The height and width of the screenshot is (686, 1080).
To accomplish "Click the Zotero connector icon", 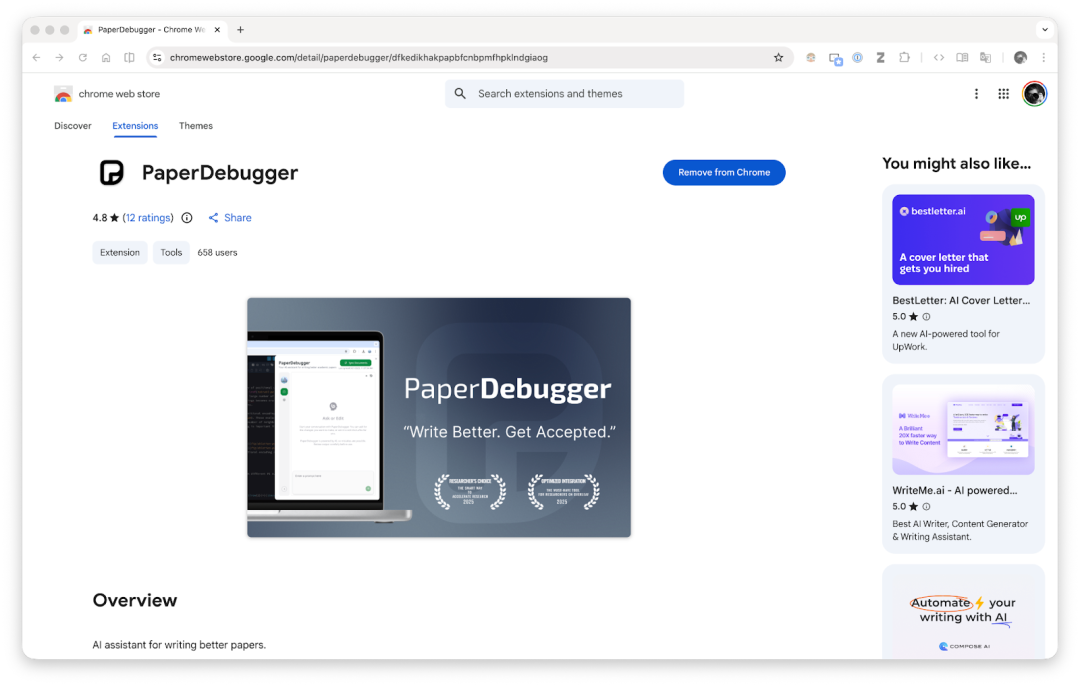I will [x=880, y=57].
